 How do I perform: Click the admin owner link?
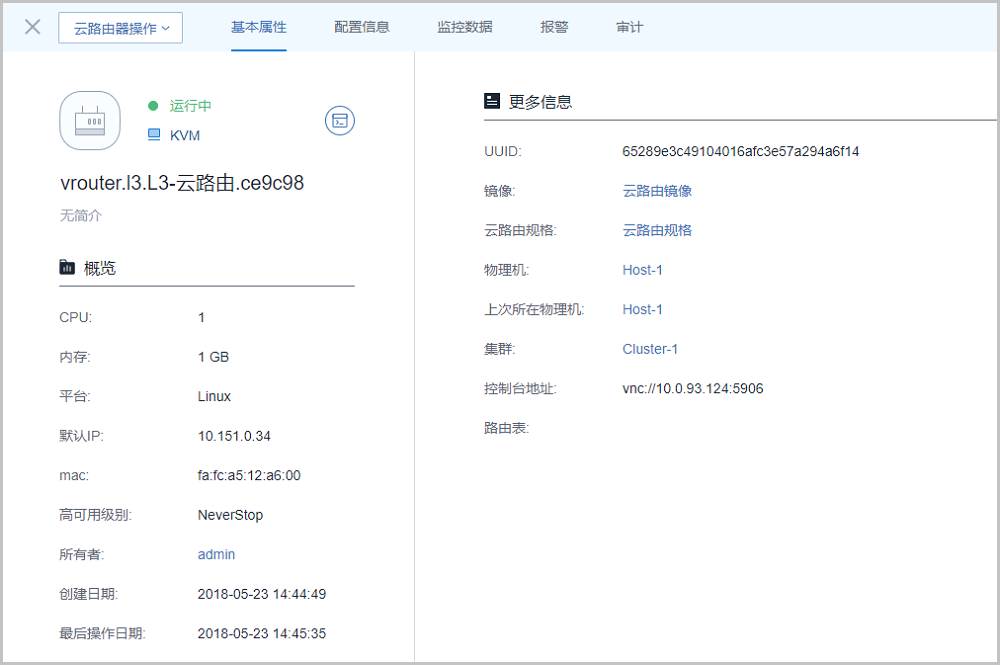coord(216,554)
